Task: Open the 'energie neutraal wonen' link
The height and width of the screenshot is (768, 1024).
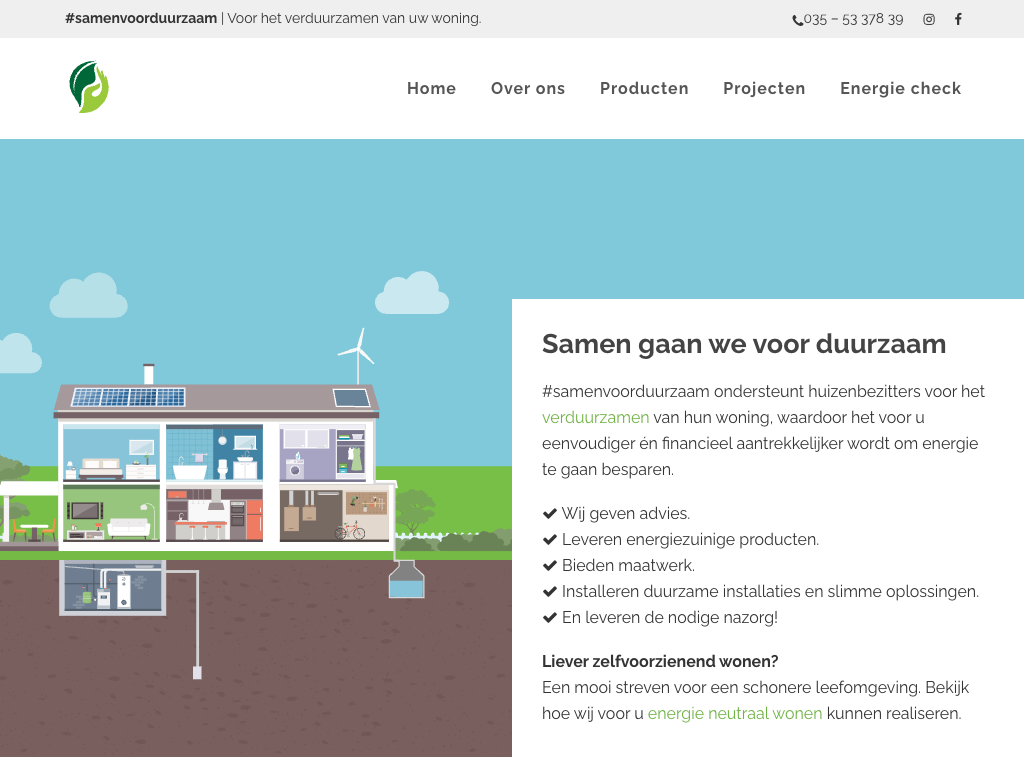Action: coord(735,714)
